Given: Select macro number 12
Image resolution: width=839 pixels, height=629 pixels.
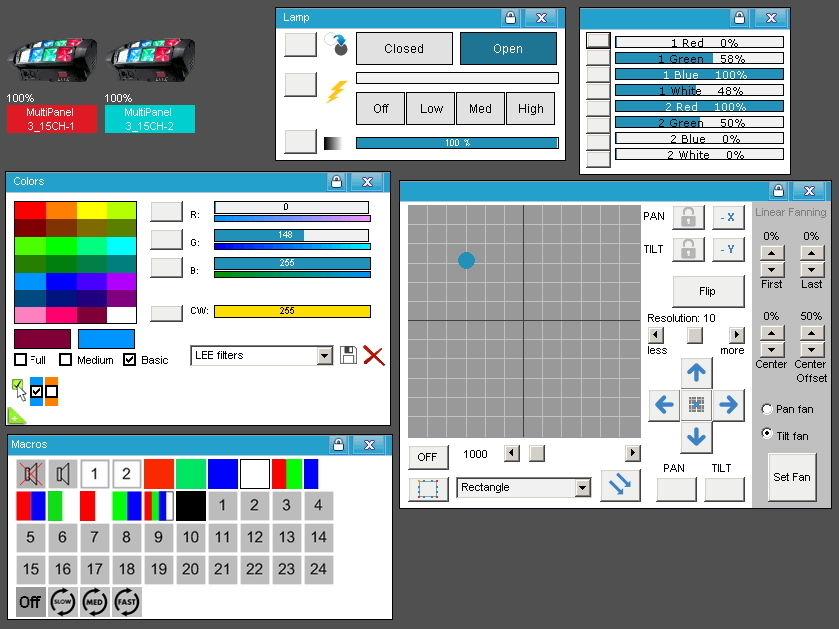Looking at the screenshot, I should 255,538.
